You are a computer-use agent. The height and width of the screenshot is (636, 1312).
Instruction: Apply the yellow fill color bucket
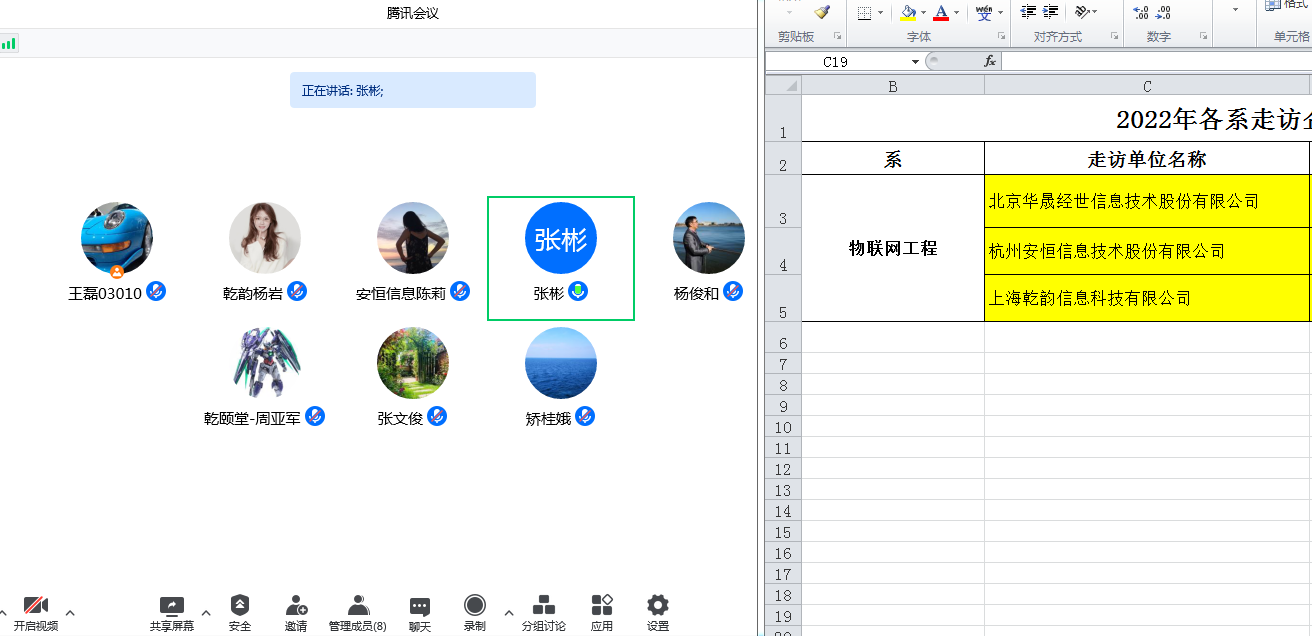click(908, 12)
